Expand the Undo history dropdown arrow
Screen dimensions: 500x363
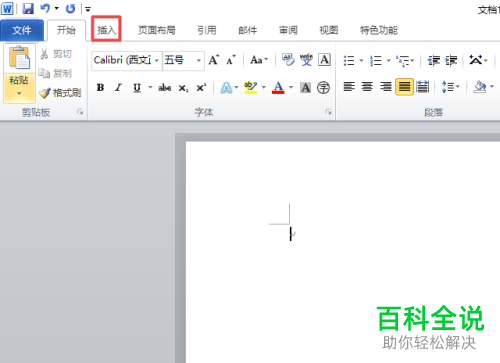pos(57,9)
